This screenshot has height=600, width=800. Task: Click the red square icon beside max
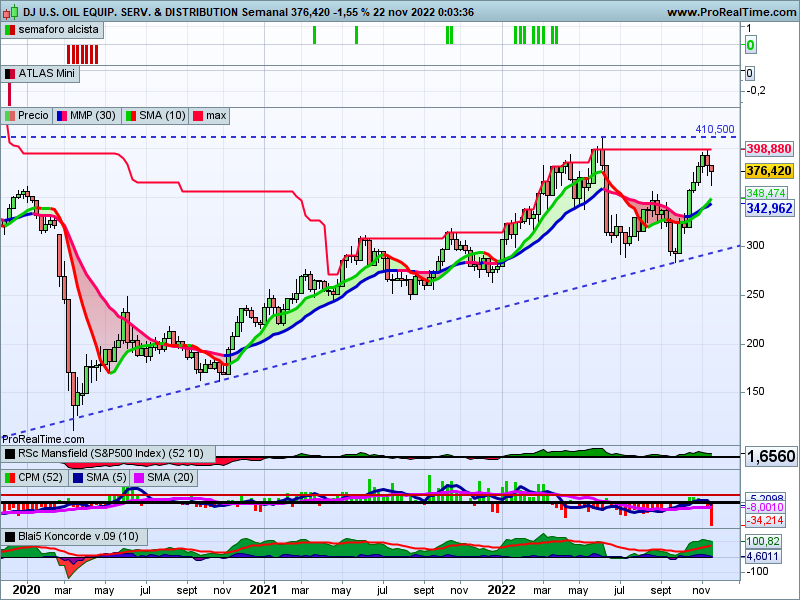click(x=197, y=116)
